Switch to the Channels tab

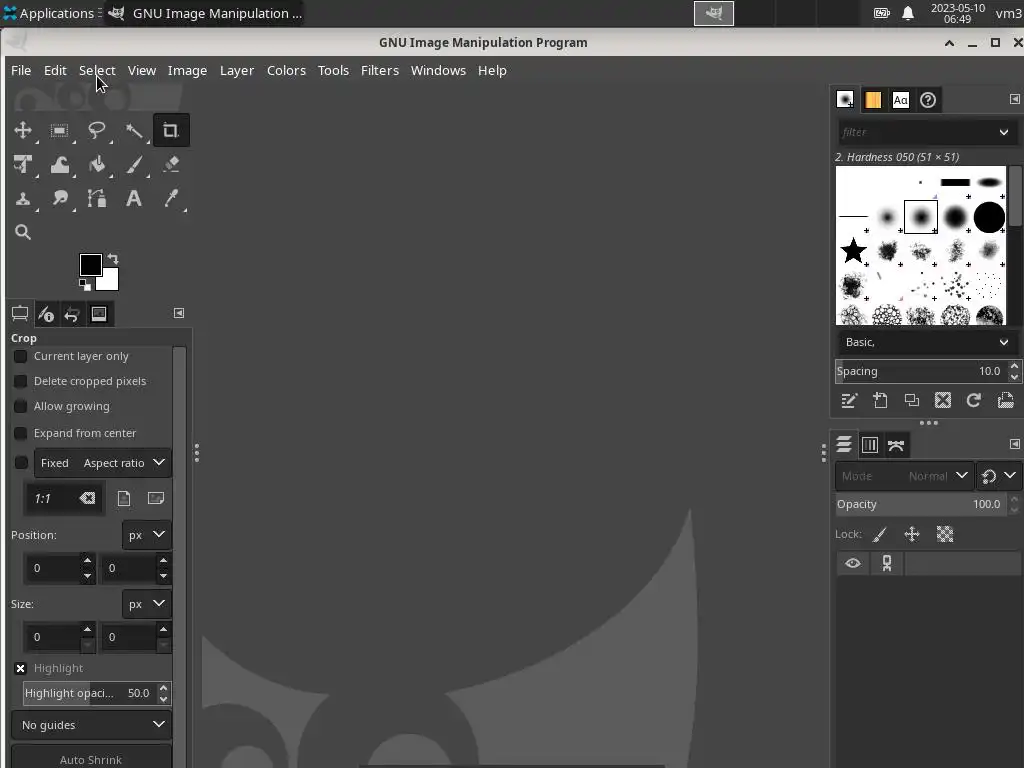[x=870, y=445]
